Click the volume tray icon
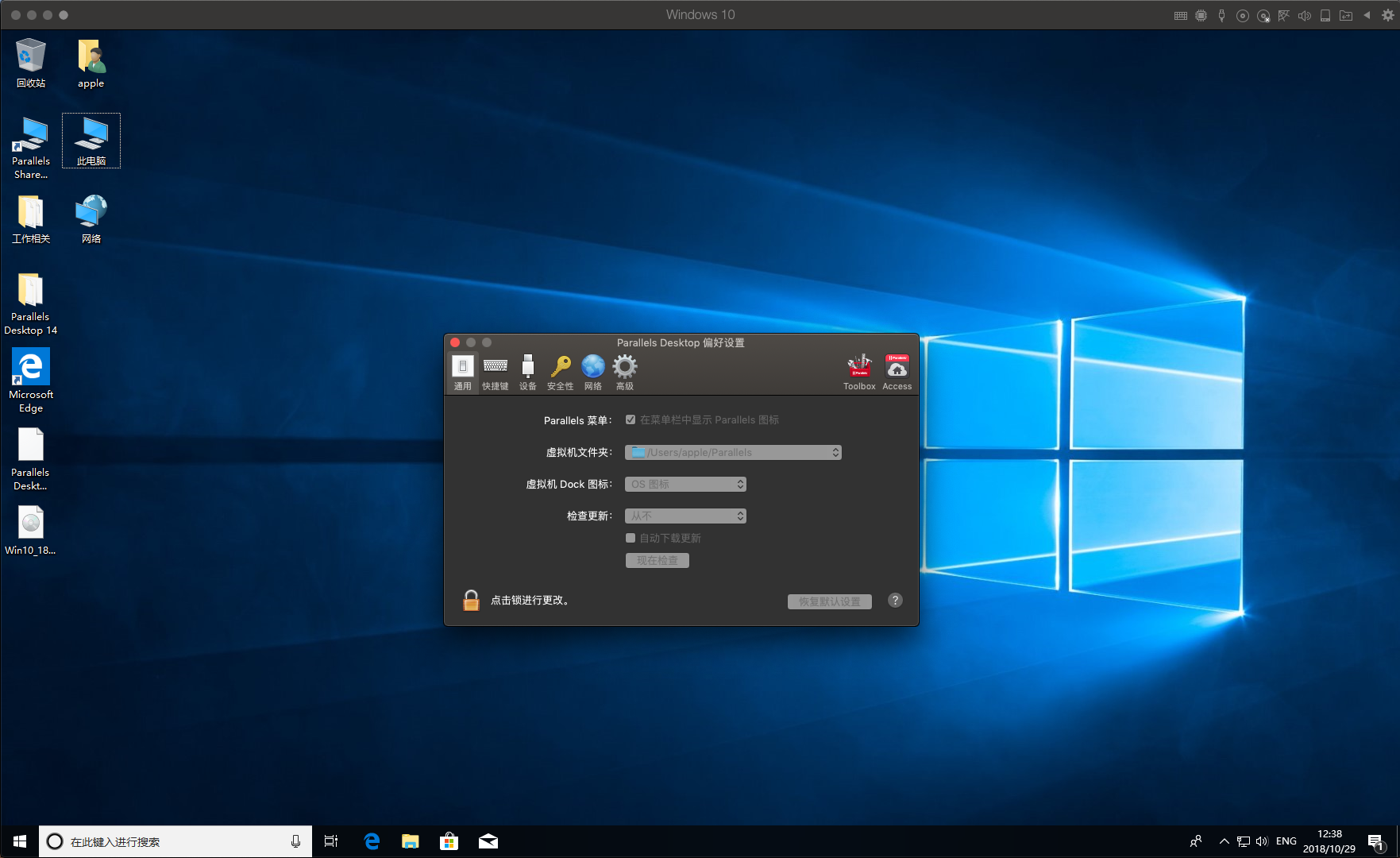The image size is (1400, 858). click(x=1262, y=841)
